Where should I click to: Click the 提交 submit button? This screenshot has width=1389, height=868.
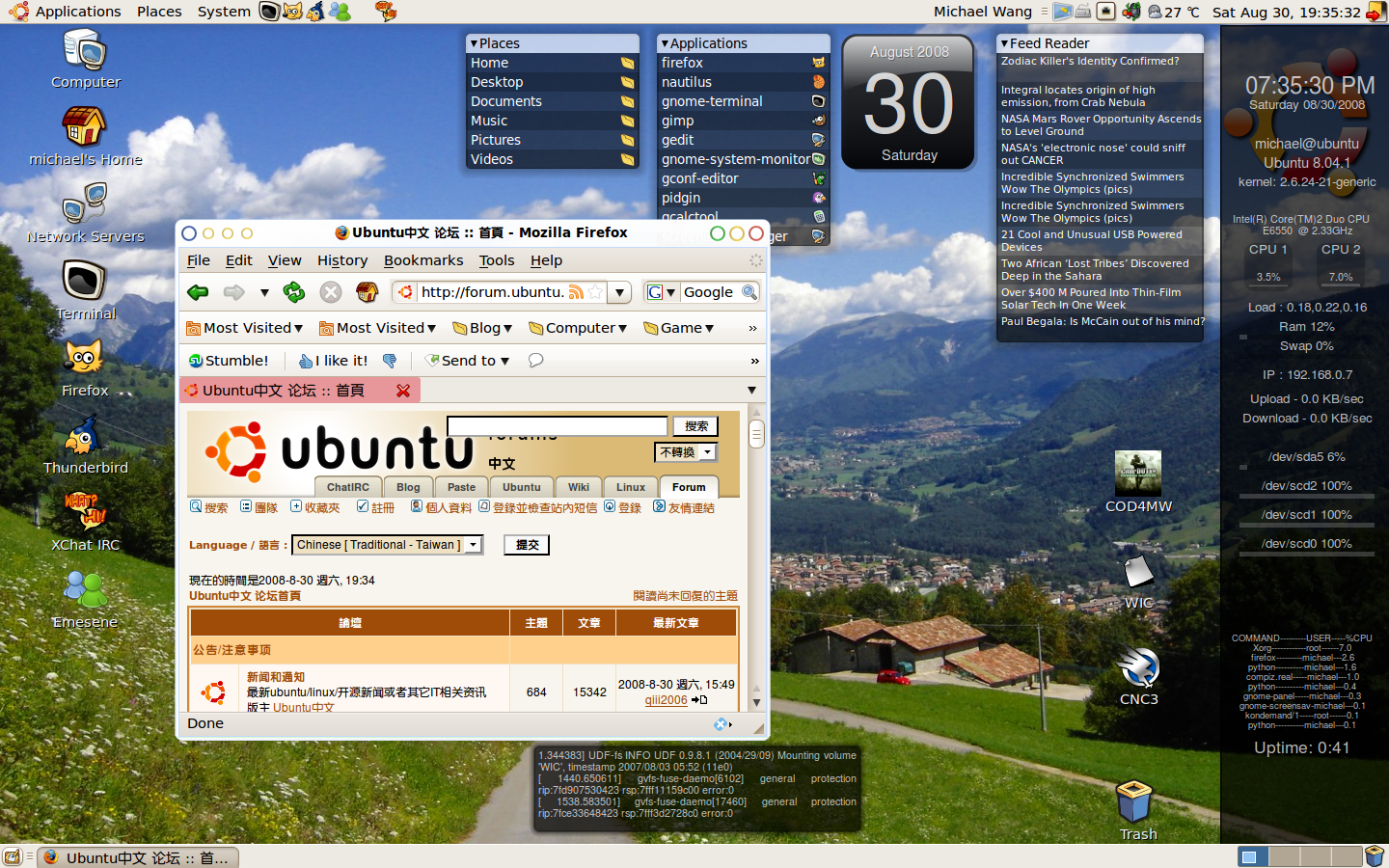click(528, 545)
